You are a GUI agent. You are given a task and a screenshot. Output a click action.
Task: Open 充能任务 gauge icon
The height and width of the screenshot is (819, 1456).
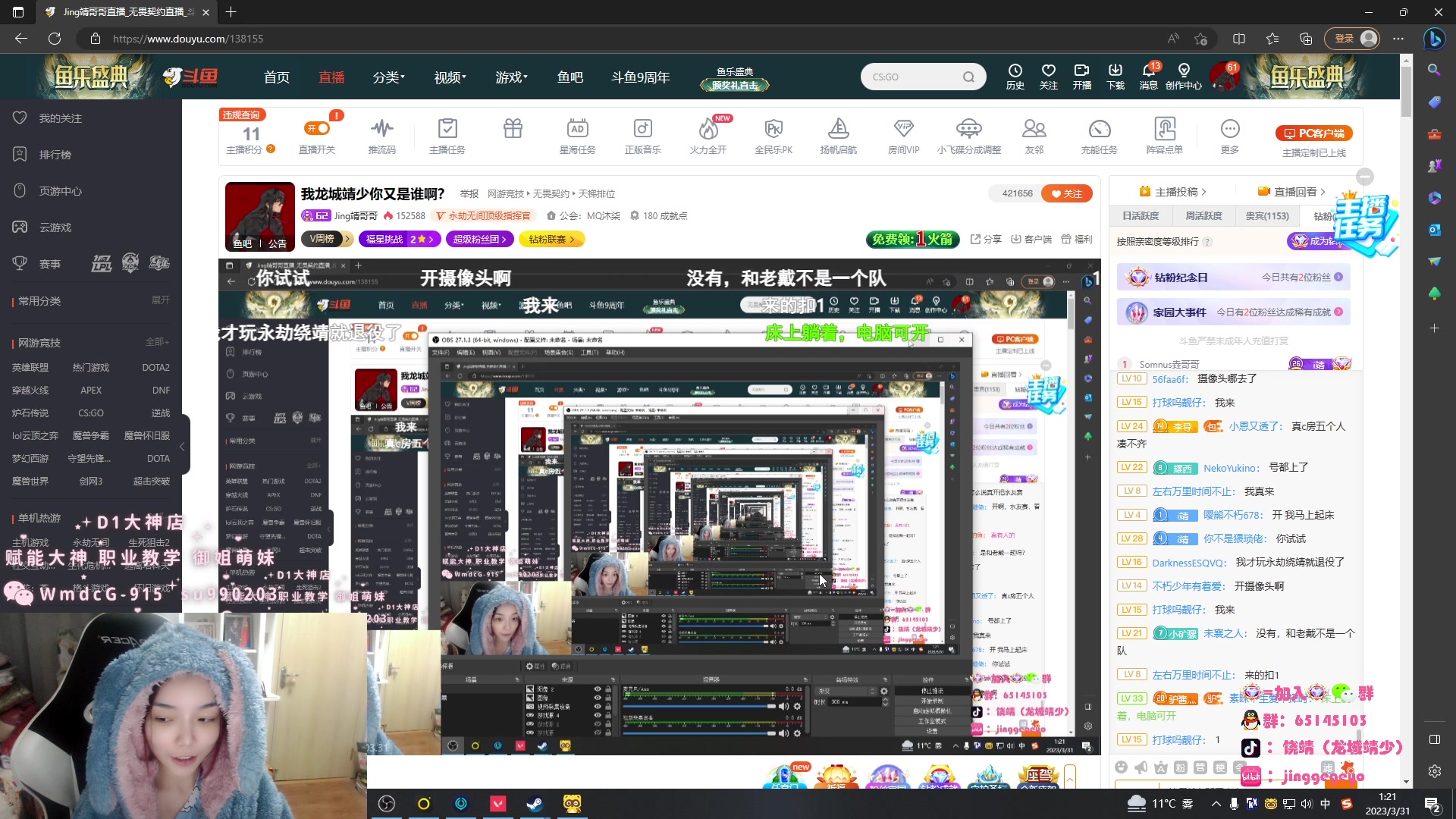(1100, 136)
